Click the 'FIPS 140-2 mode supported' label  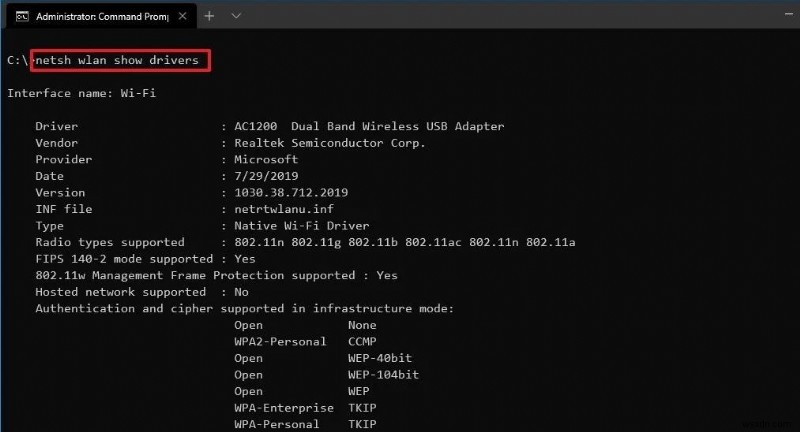[124, 259]
